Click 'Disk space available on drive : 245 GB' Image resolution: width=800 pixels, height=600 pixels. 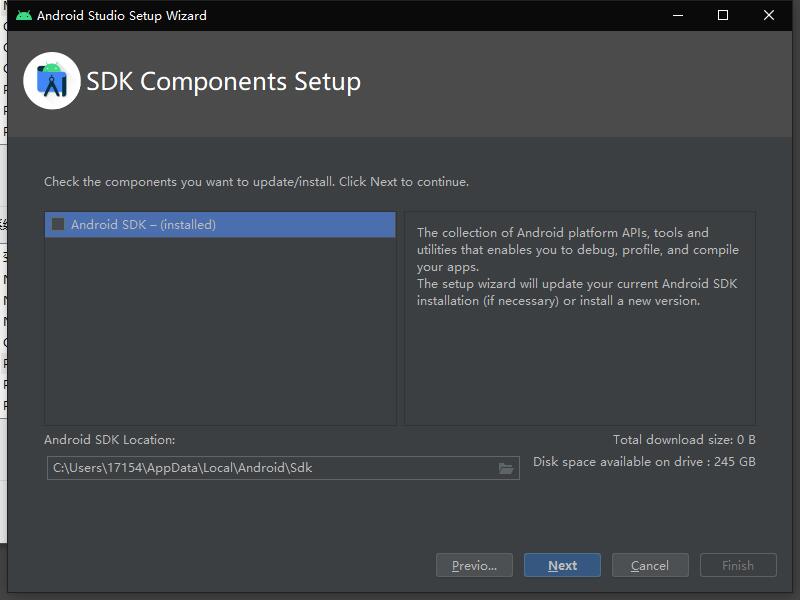point(644,462)
